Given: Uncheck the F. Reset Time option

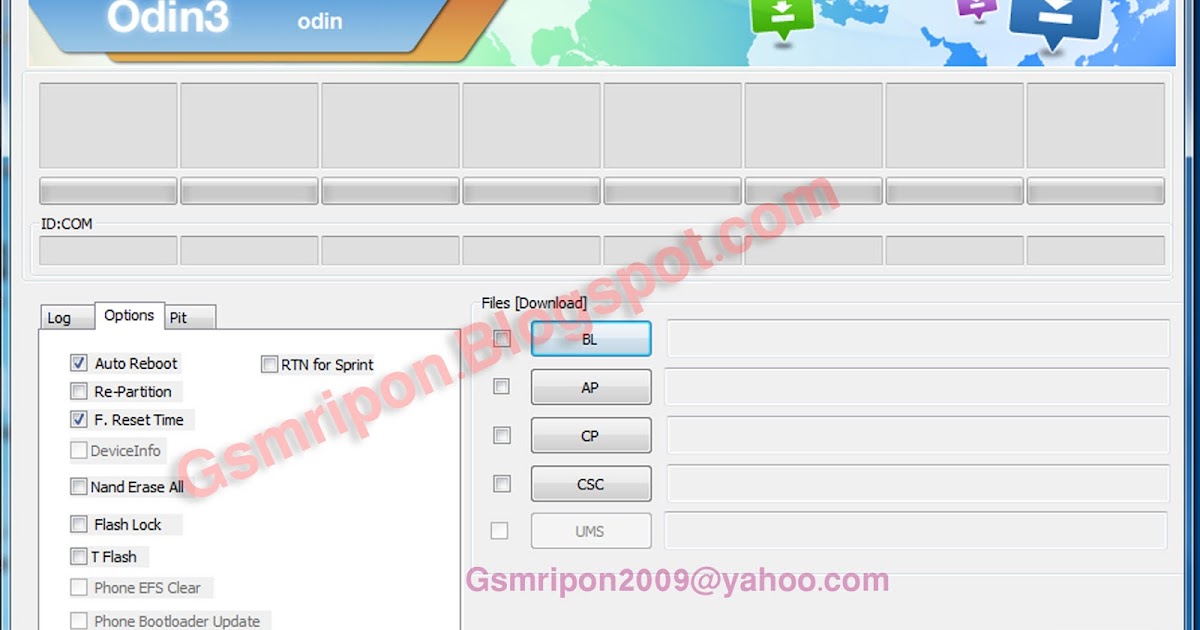Looking at the screenshot, I should (x=78, y=419).
